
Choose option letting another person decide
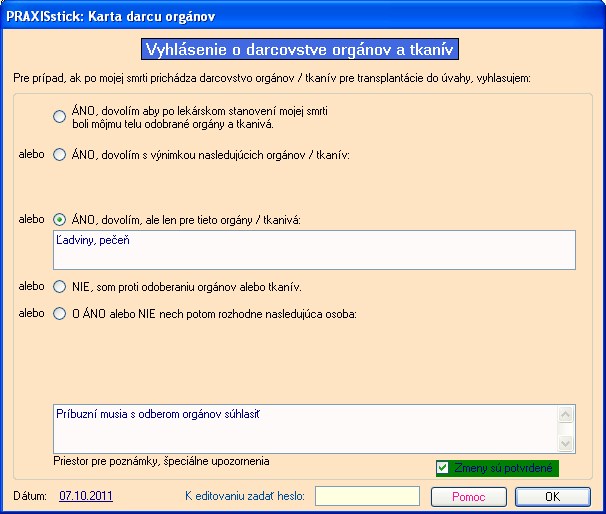click(x=60, y=313)
